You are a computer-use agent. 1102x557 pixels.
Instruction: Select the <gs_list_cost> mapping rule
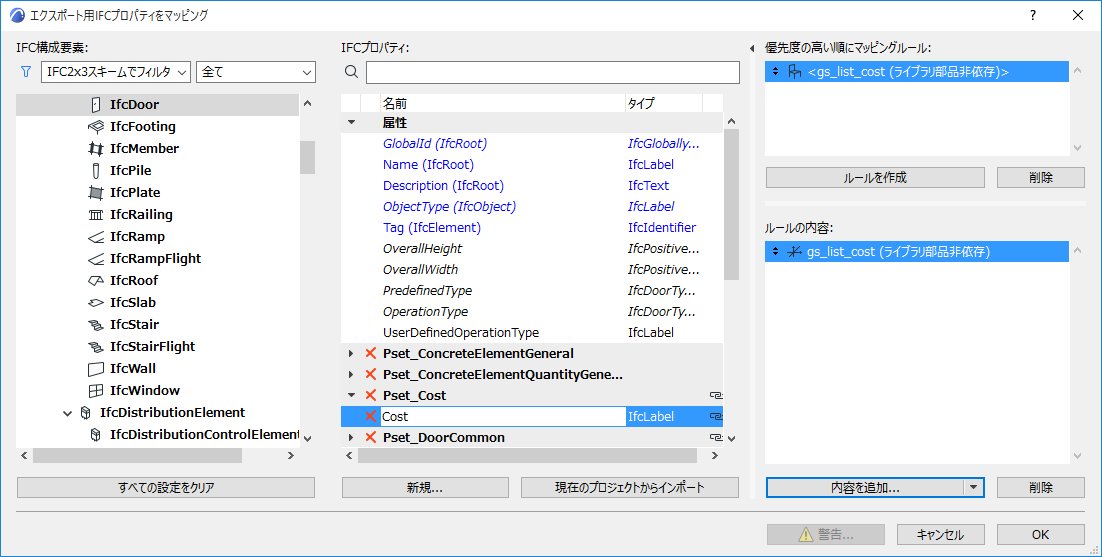click(917, 72)
